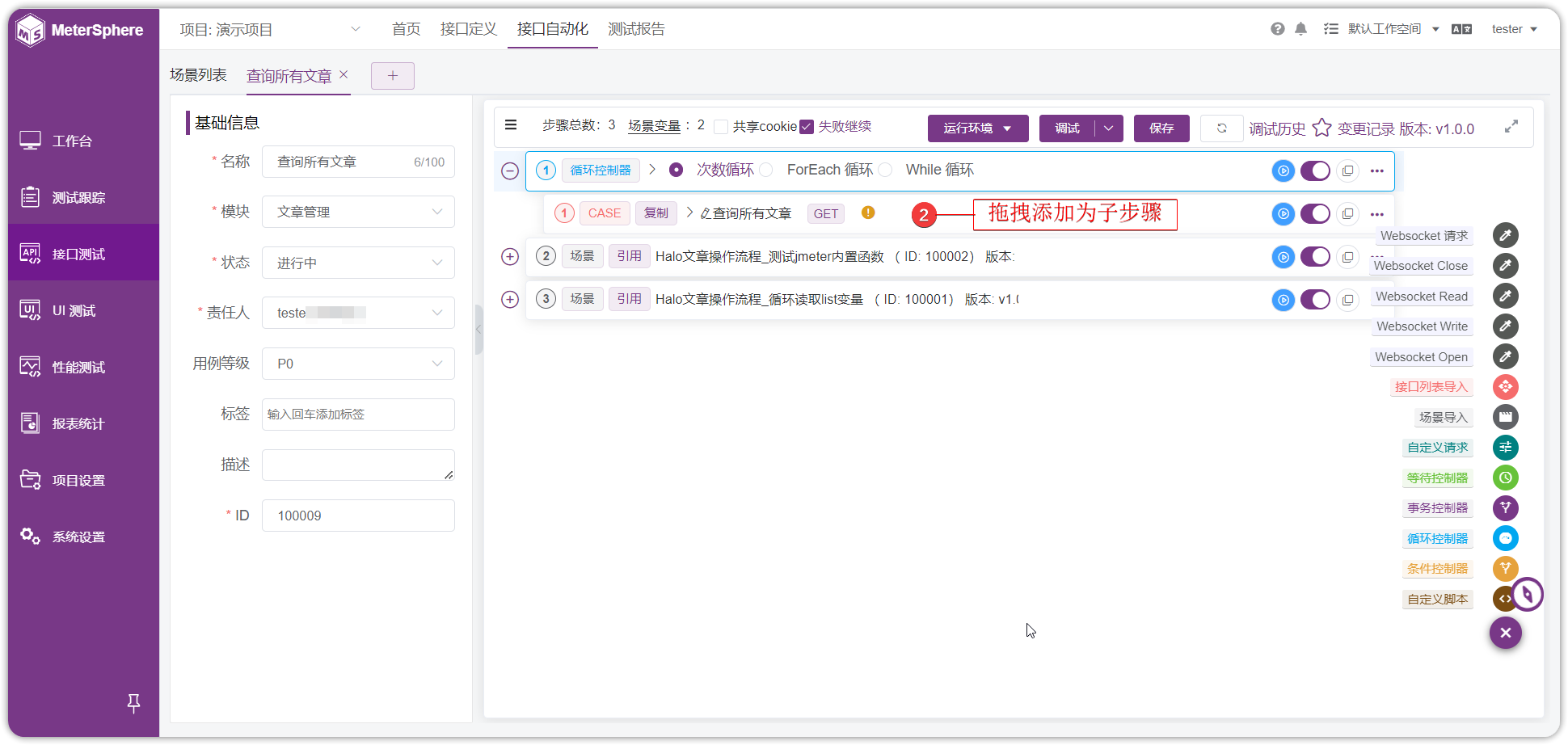Open the help question mark icon
Screen dimensions: 1568x745
(x=1277, y=29)
